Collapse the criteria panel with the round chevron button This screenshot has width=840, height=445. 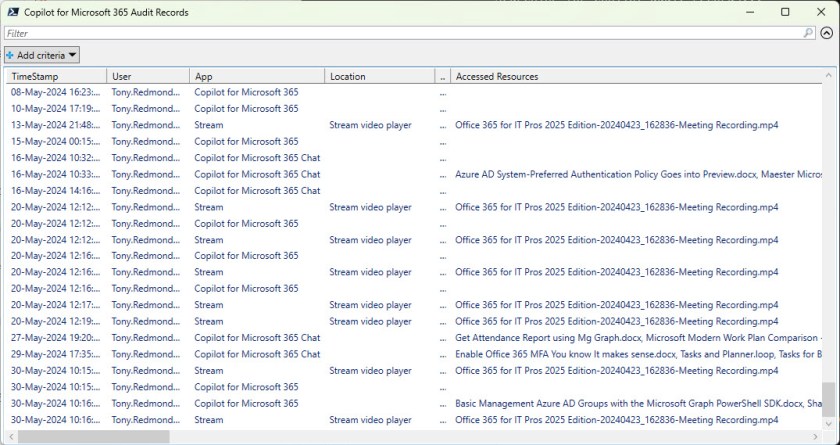click(x=827, y=33)
